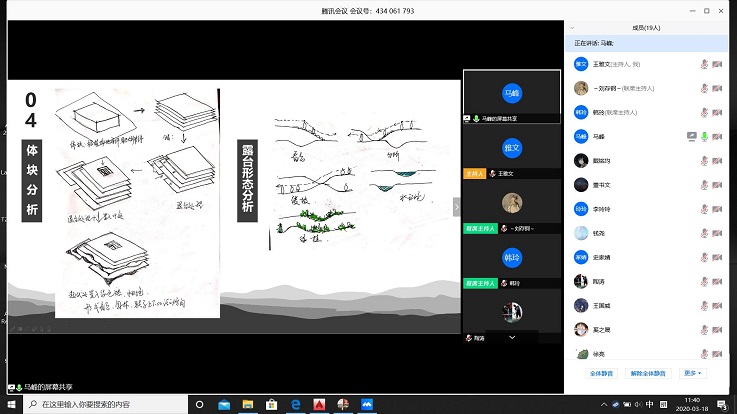Collapse the video strip using side arrow
737x414 pixels.
pos(457,206)
